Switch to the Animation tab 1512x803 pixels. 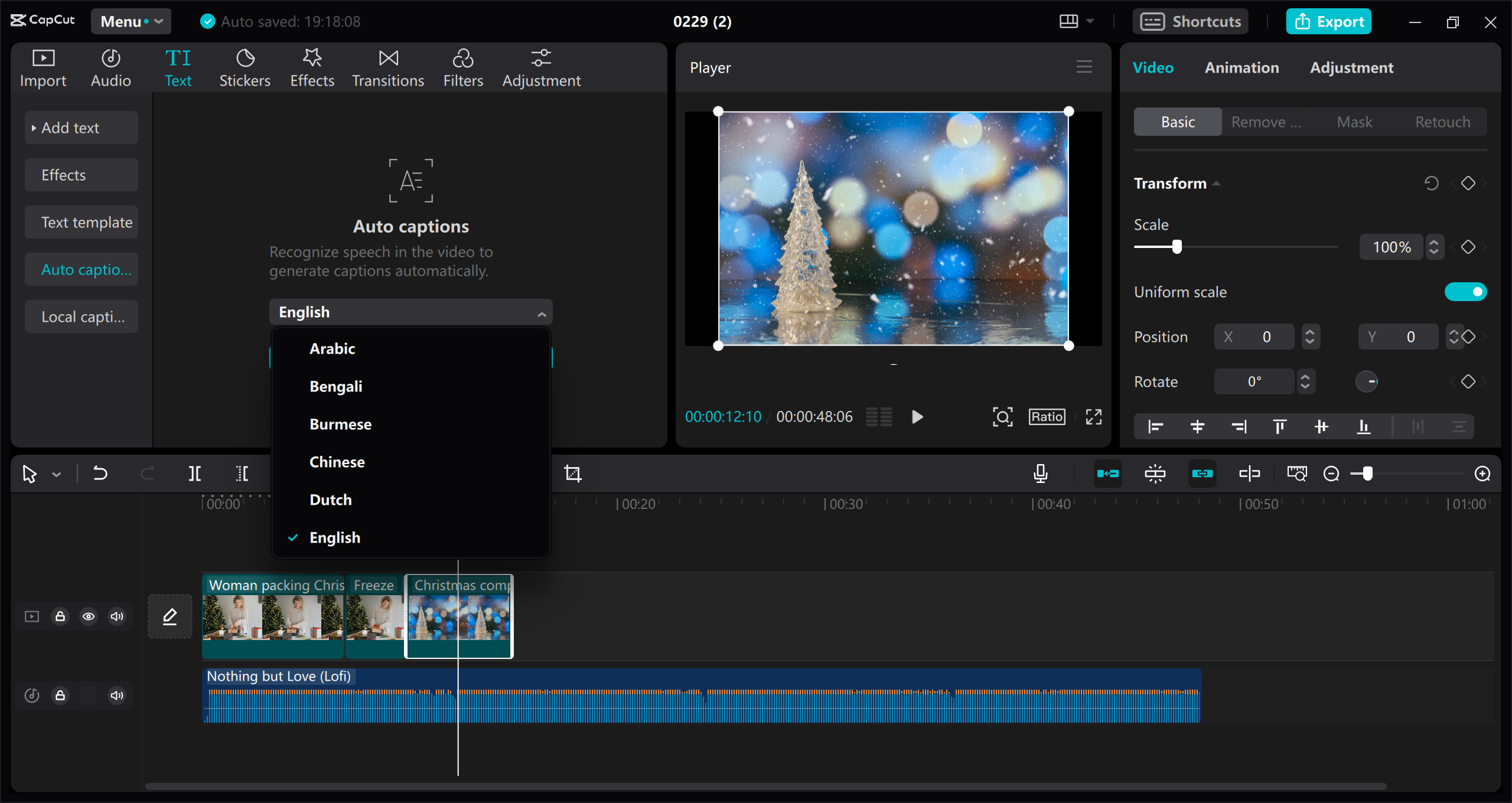[x=1241, y=68]
